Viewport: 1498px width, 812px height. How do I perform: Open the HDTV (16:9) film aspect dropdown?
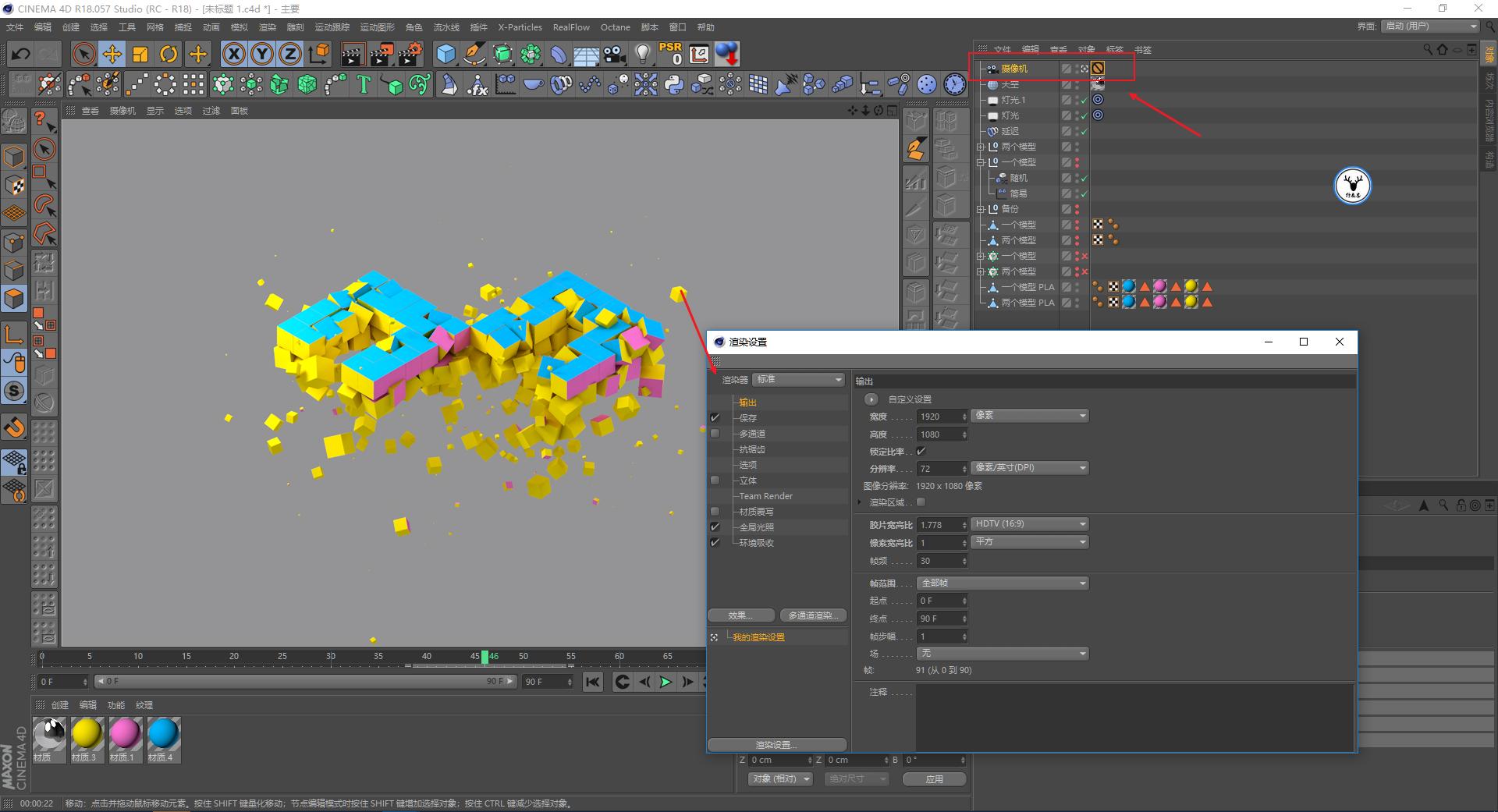tap(1029, 524)
